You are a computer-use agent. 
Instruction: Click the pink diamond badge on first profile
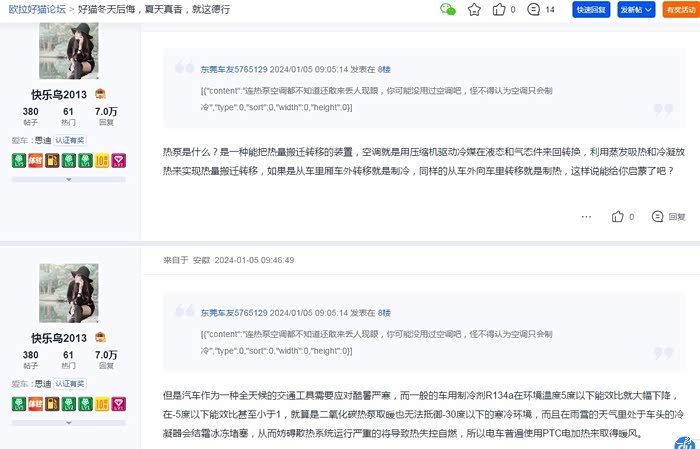[x=118, y=160]
